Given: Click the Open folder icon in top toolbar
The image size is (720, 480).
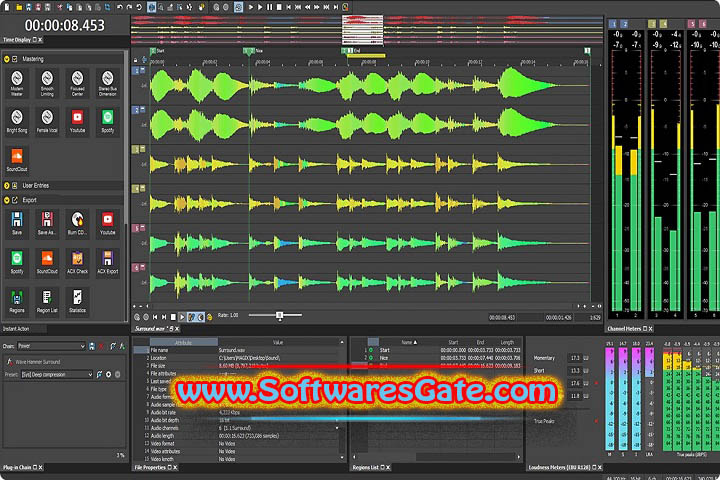Looking at the screenshot, I should pyautogui.click(x=19, y=7).
